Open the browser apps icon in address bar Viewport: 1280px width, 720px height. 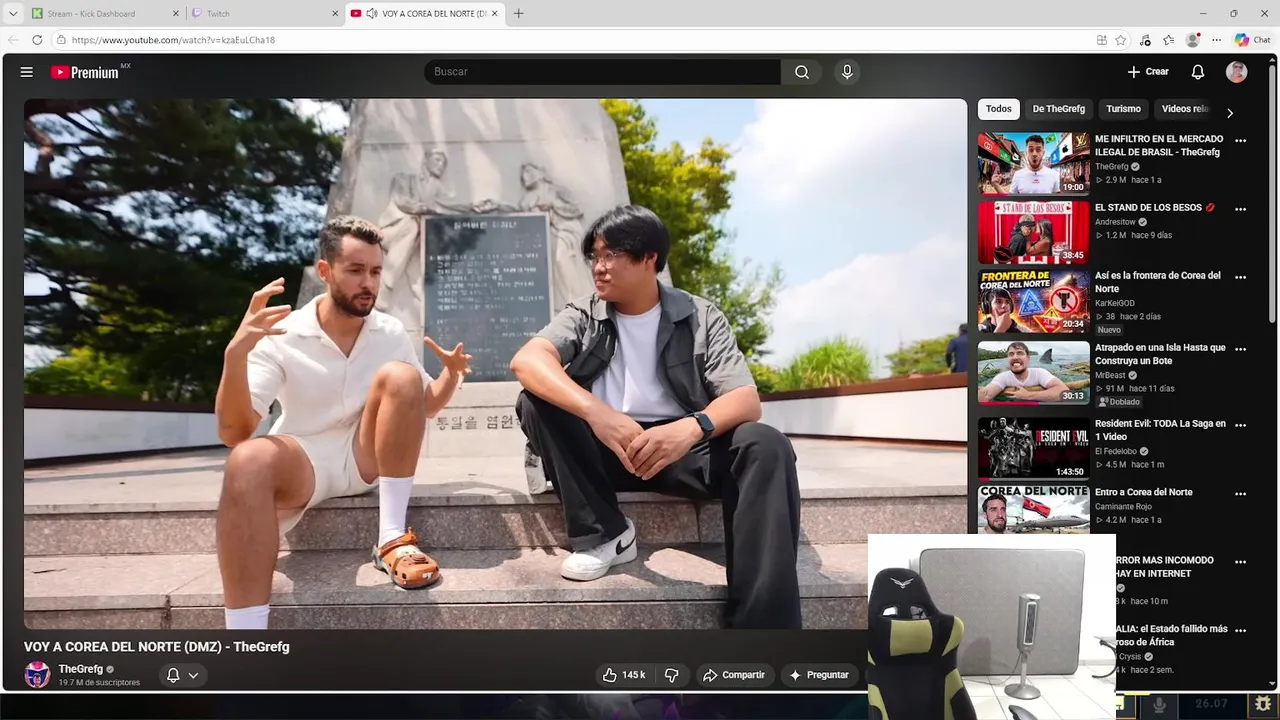coord(1101,40)
